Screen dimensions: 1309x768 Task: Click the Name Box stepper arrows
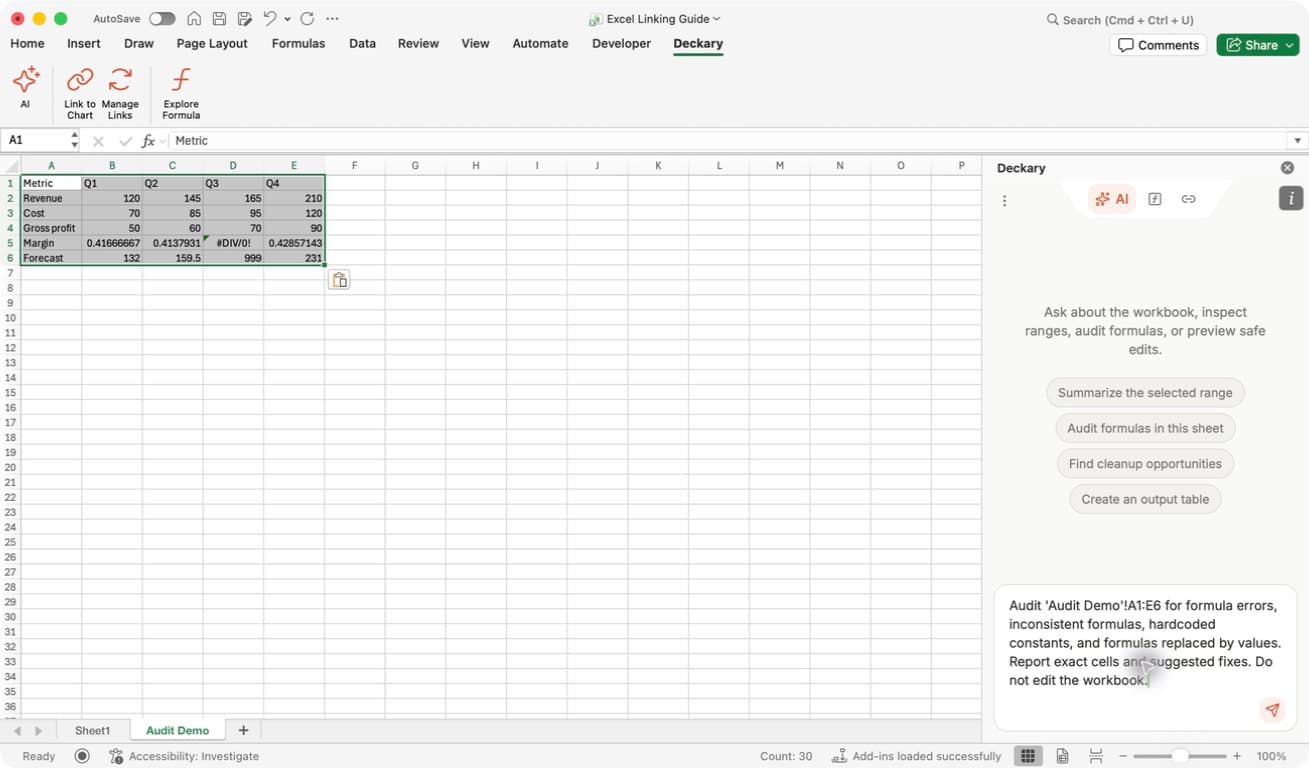click(74, 141)
